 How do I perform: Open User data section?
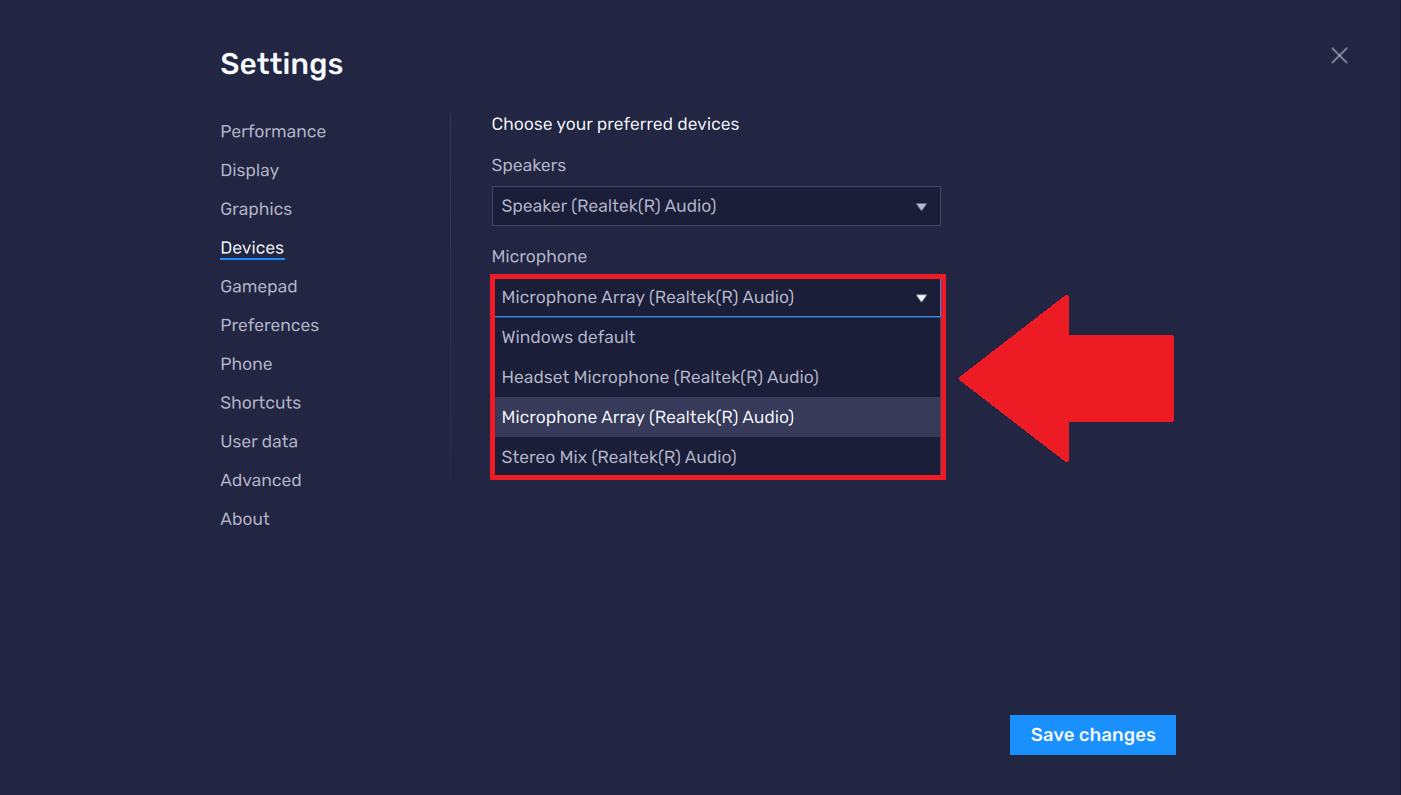pos(259,441)
